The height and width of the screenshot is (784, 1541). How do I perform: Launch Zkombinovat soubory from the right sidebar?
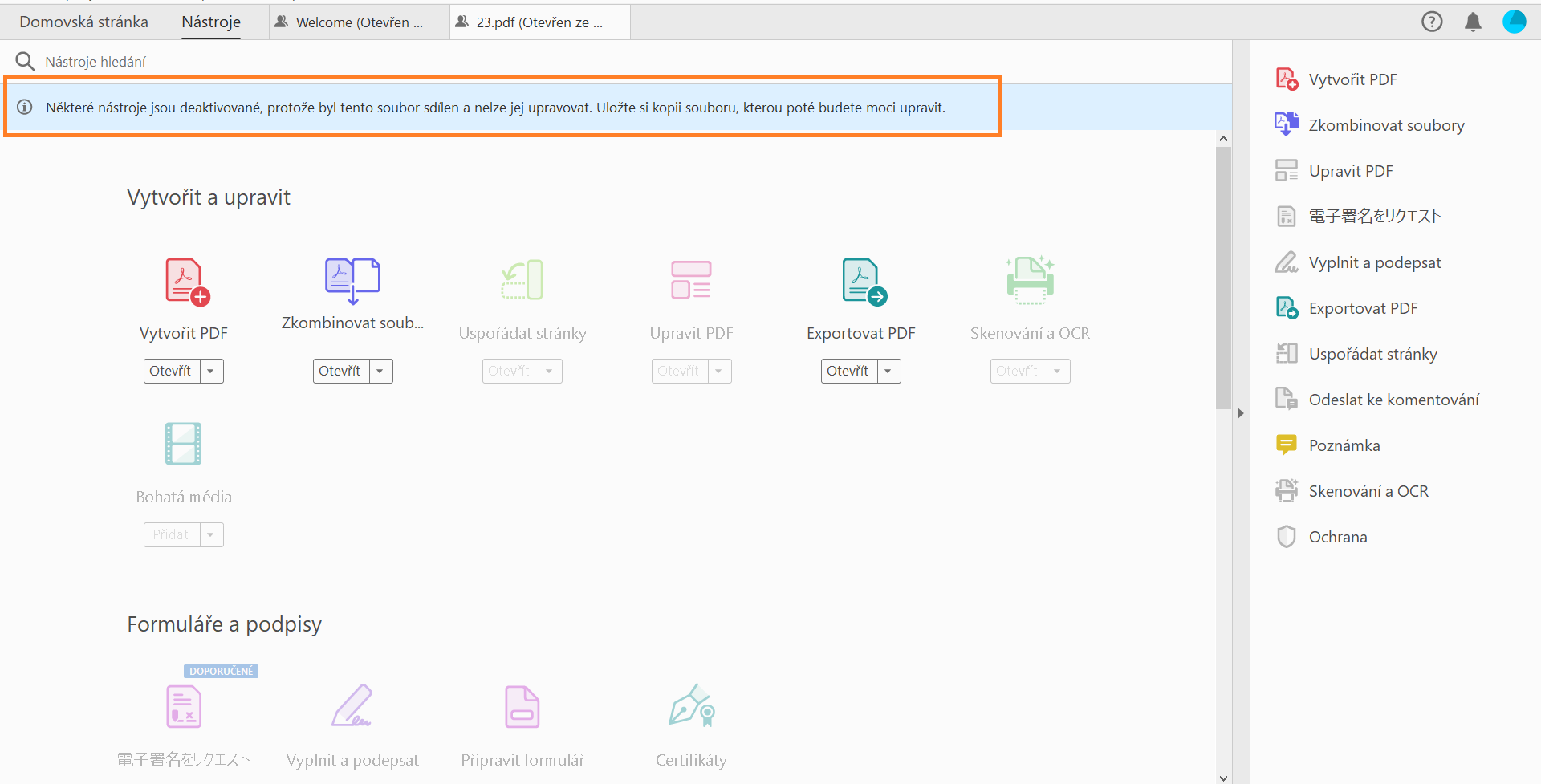[x=1370, y=125]
